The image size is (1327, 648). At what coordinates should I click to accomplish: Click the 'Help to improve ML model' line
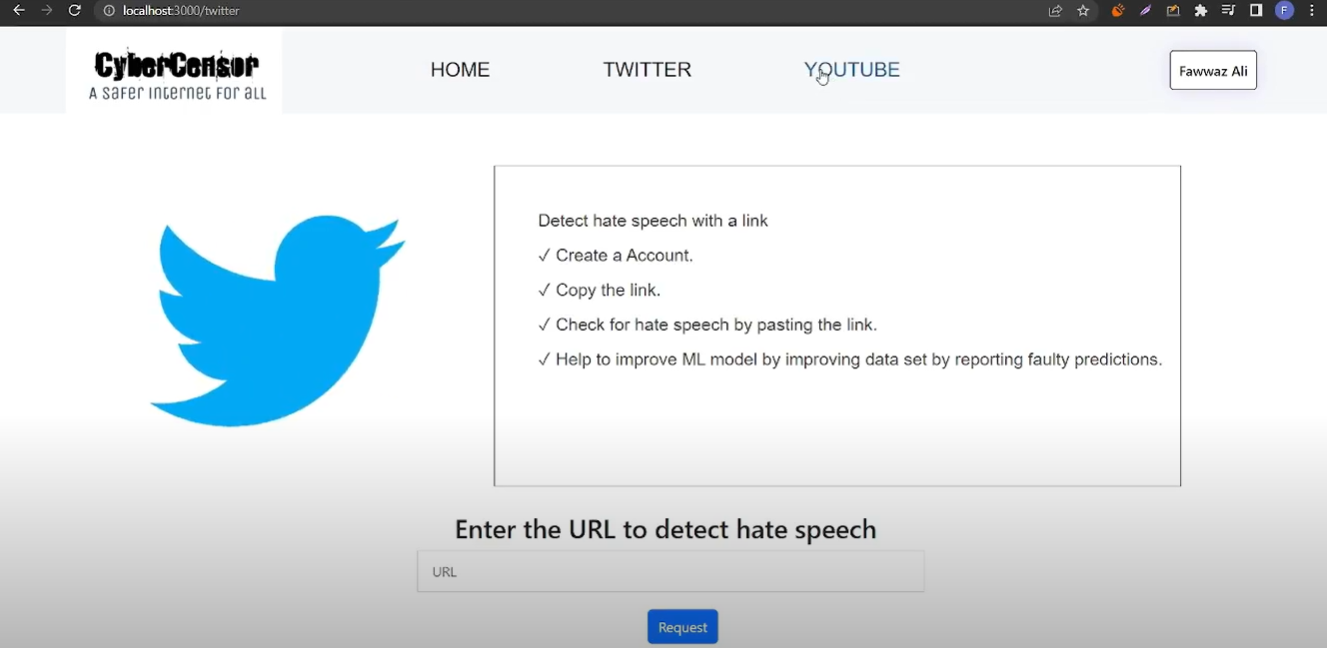click(850, 360)
